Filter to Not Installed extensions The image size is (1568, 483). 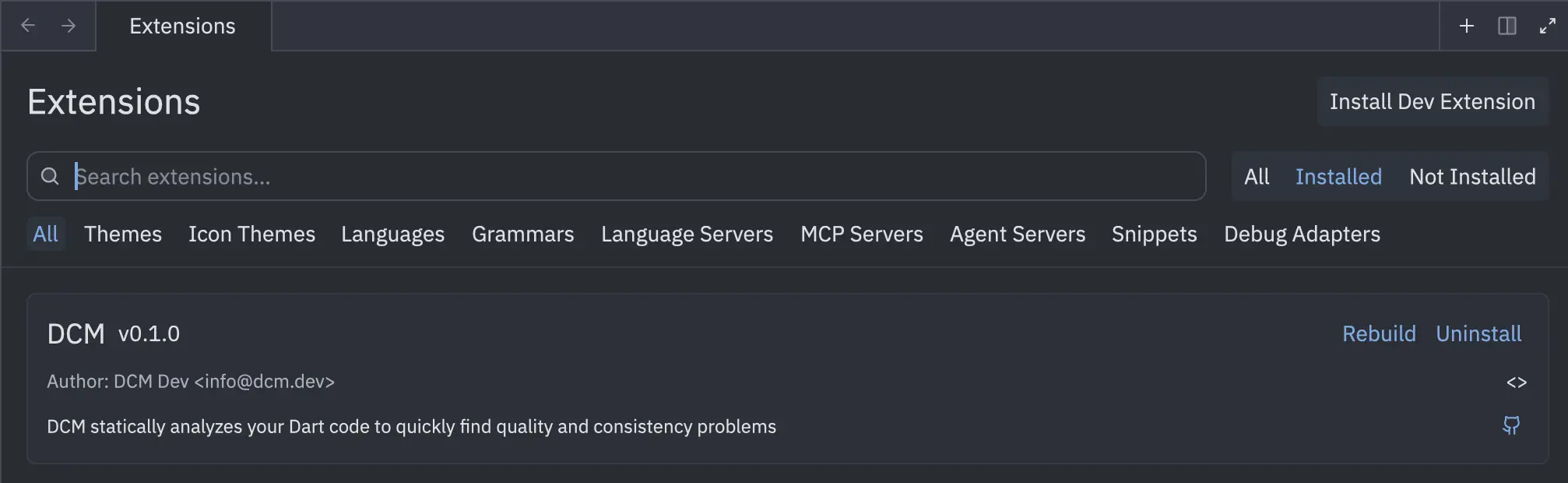pyautogui.click(x=1472, y=177)
